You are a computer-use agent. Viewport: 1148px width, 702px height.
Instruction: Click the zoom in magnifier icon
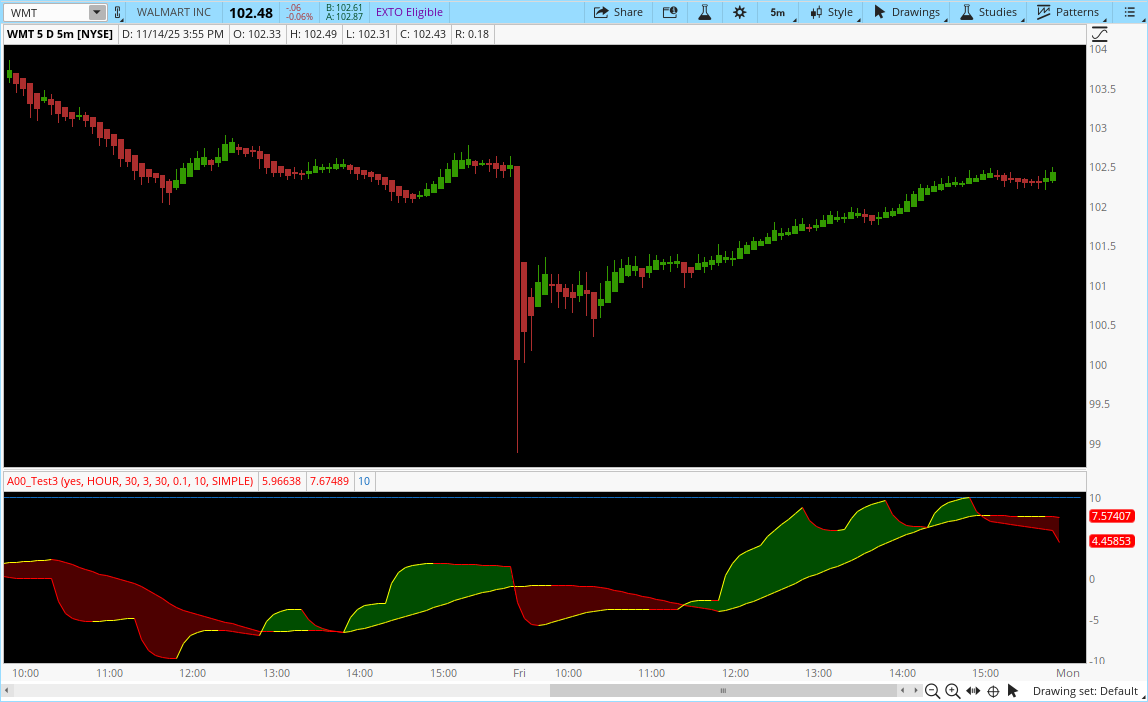point(952,691)
